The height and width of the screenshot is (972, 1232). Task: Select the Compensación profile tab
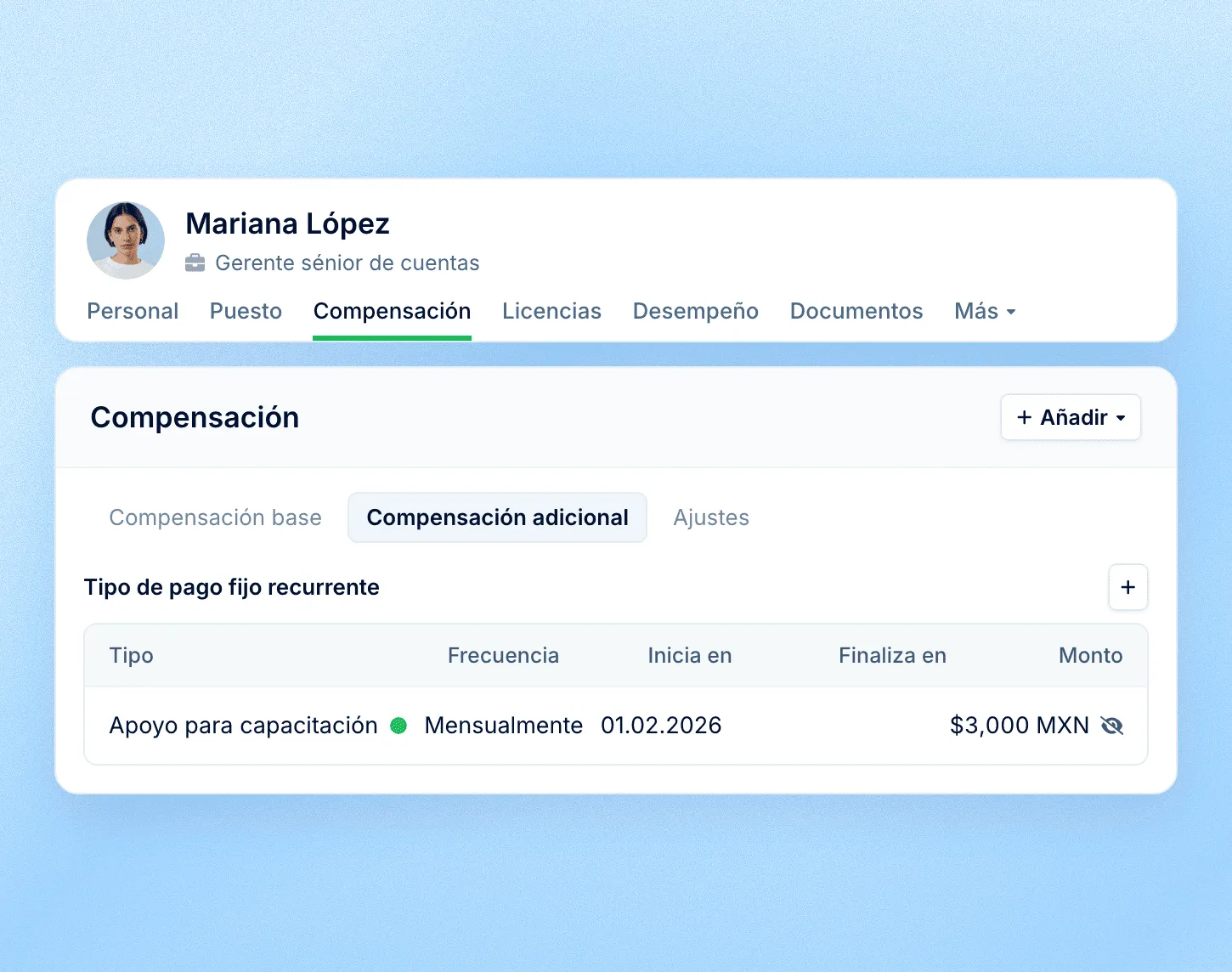[x=392, y=311]
